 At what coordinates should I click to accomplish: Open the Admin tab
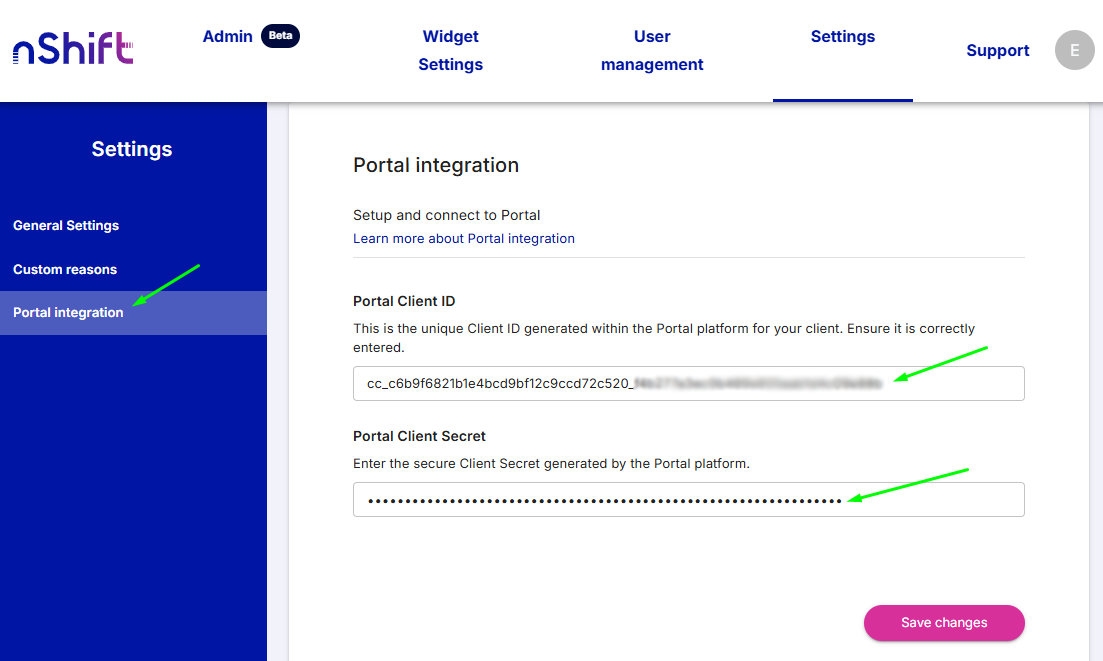227,36
